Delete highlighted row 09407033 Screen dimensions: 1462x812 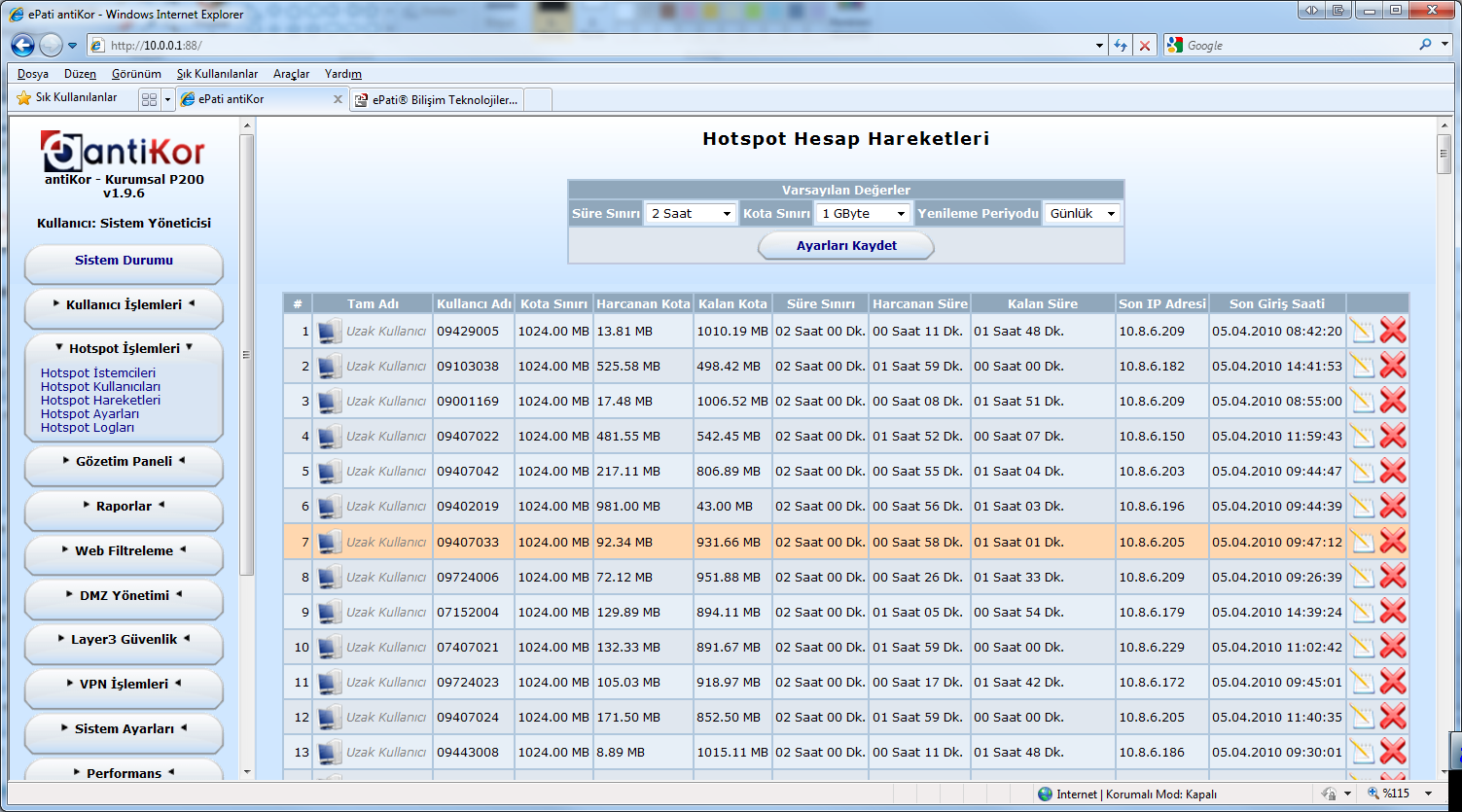coord(1393,542)
